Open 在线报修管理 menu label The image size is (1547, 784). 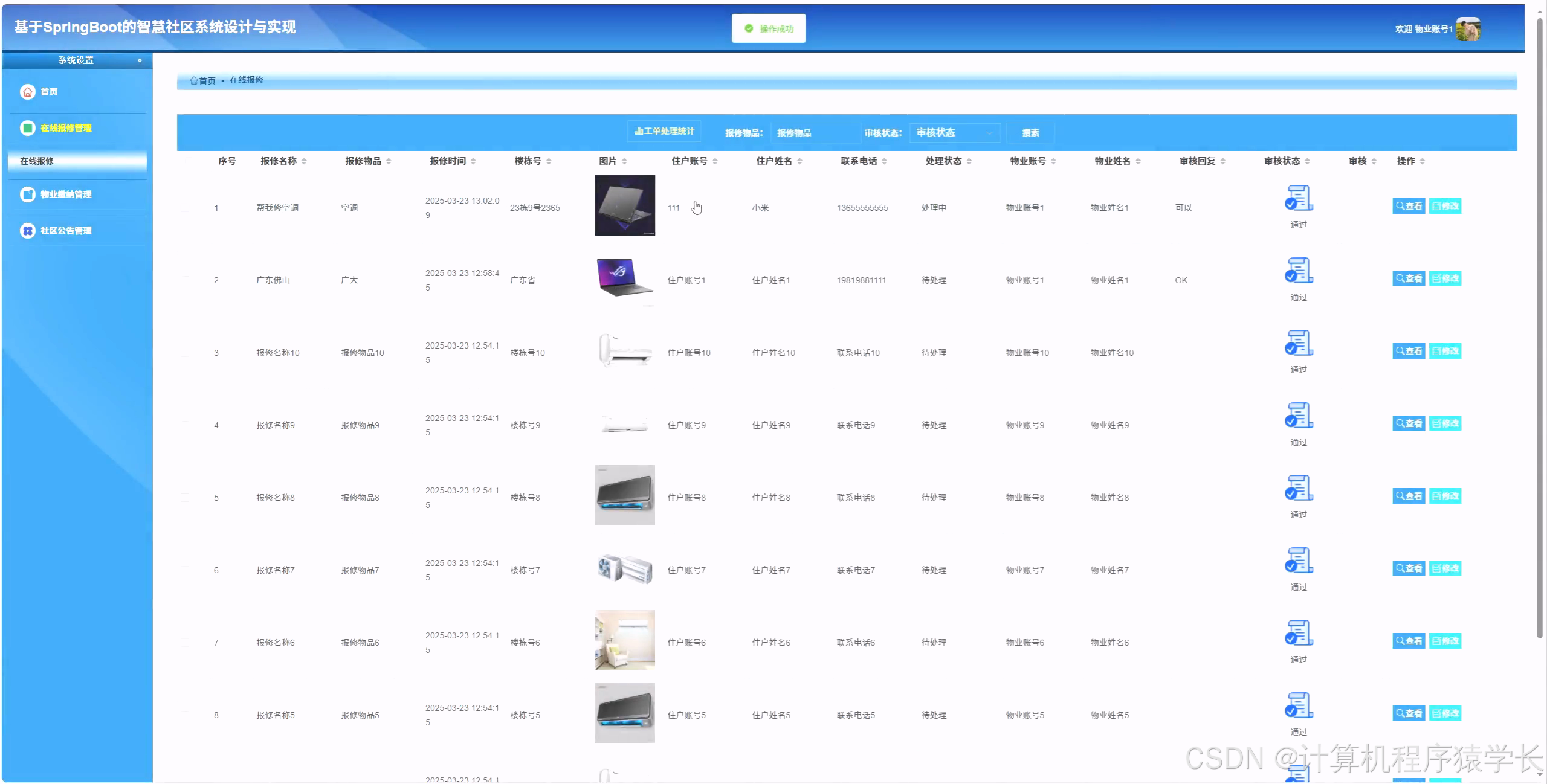point(66,128)
